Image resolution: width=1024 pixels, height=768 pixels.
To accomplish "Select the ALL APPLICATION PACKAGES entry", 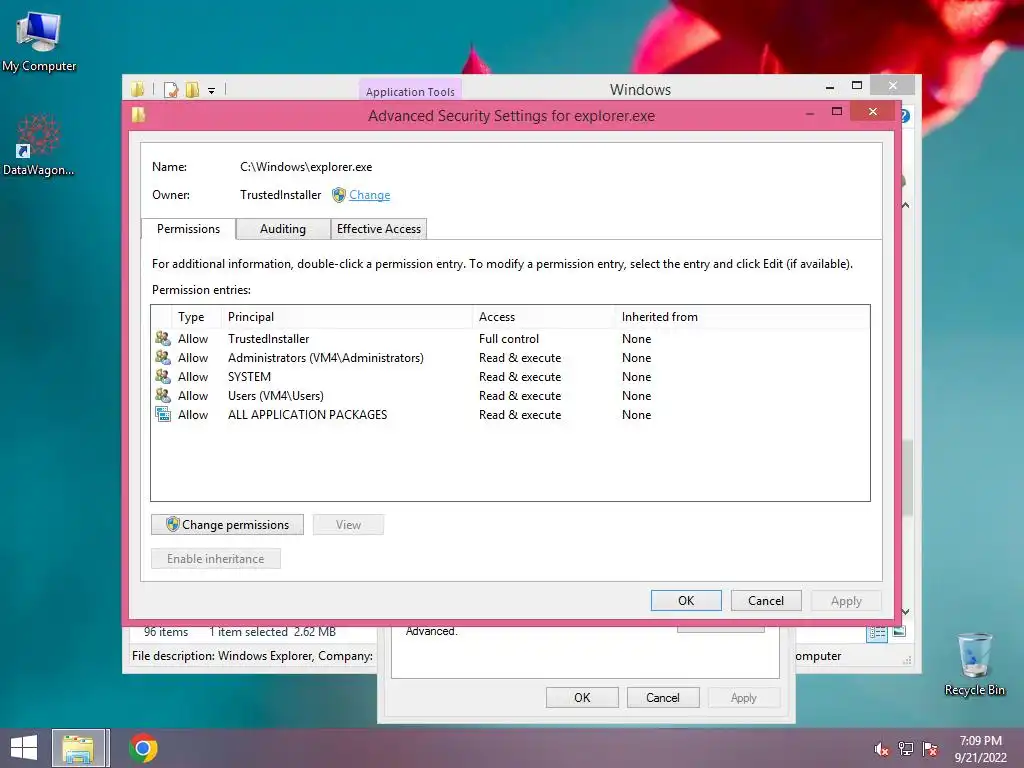I will click(x=510, y=415).
